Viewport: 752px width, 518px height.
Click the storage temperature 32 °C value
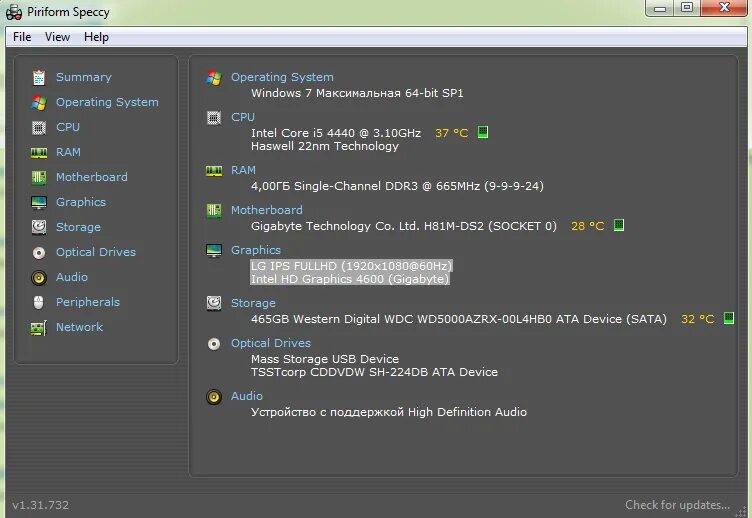click(x=698, y=319)
